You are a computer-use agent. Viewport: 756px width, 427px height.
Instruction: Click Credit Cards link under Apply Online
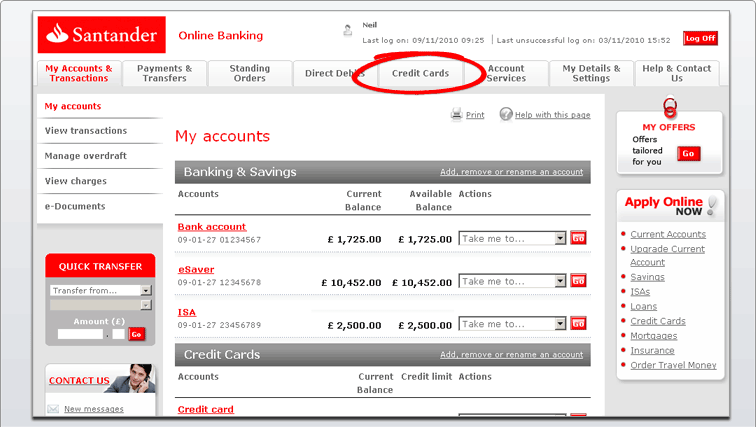658,321
